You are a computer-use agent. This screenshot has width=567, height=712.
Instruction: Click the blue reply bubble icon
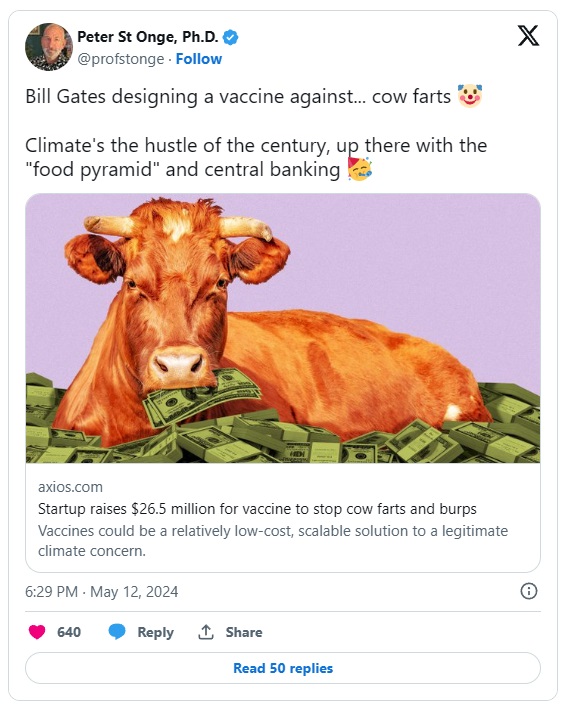117,632
